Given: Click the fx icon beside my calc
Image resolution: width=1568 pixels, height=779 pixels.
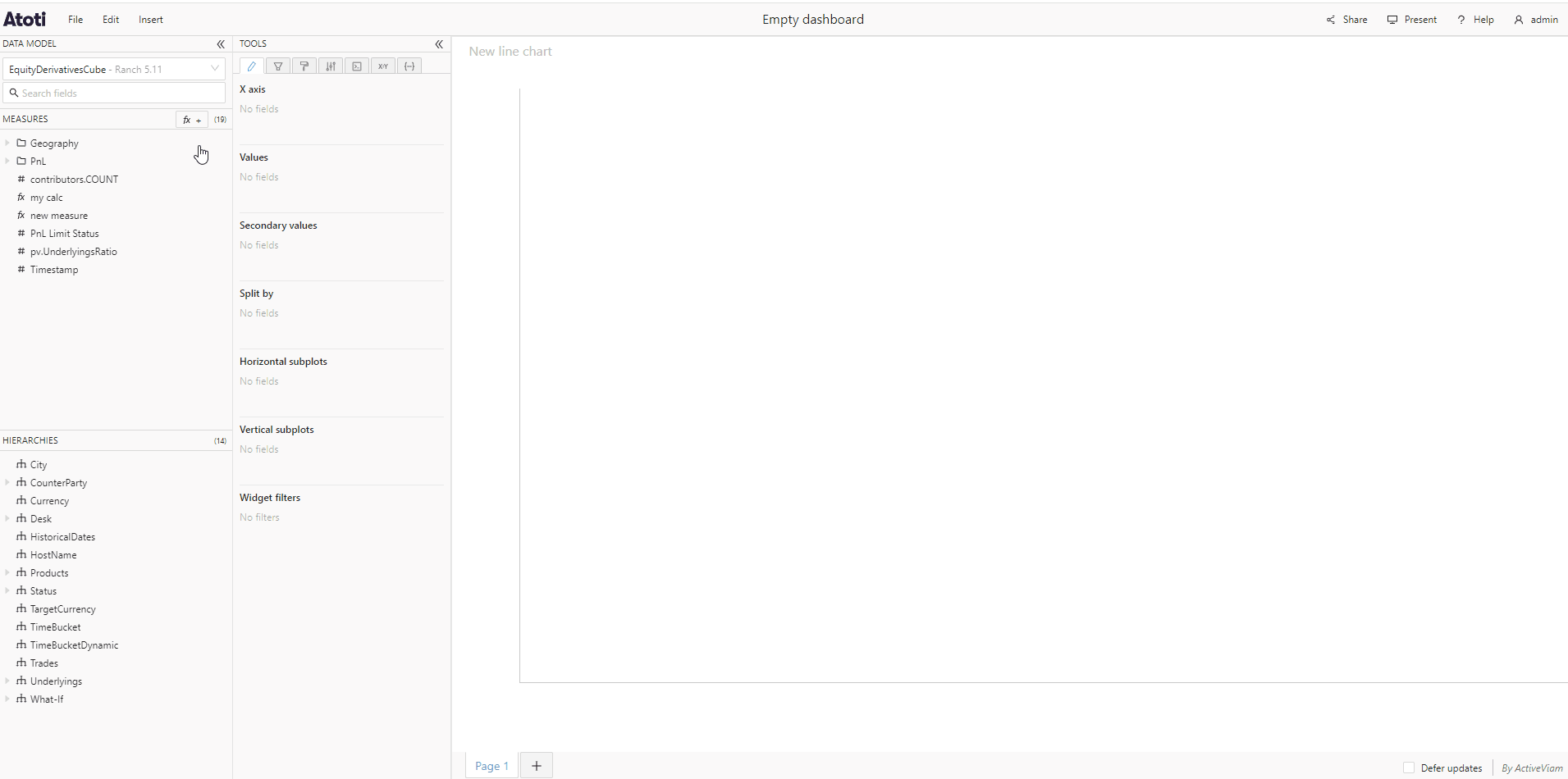Looking at the screenshot, I should (21, 197).
